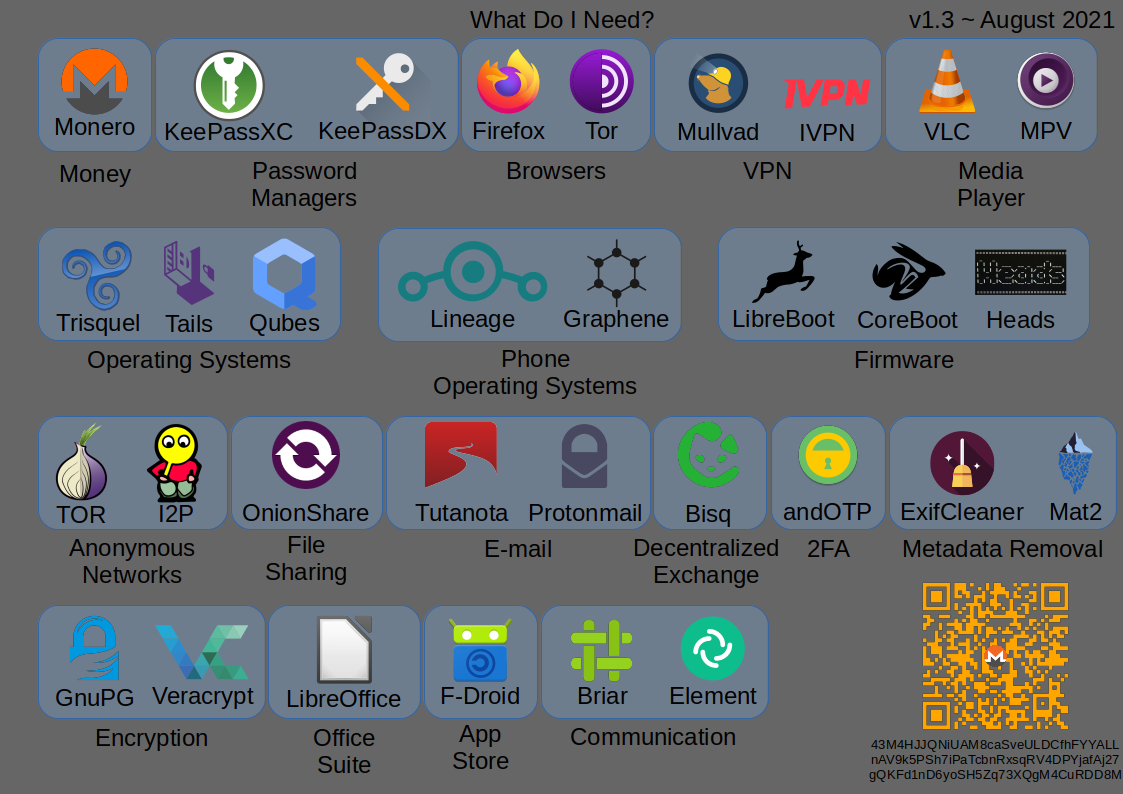Screen dimensions: 1123x794
Task: Select the 'v1.3 ~ August 2021' version text
Action: (1012, 20)
